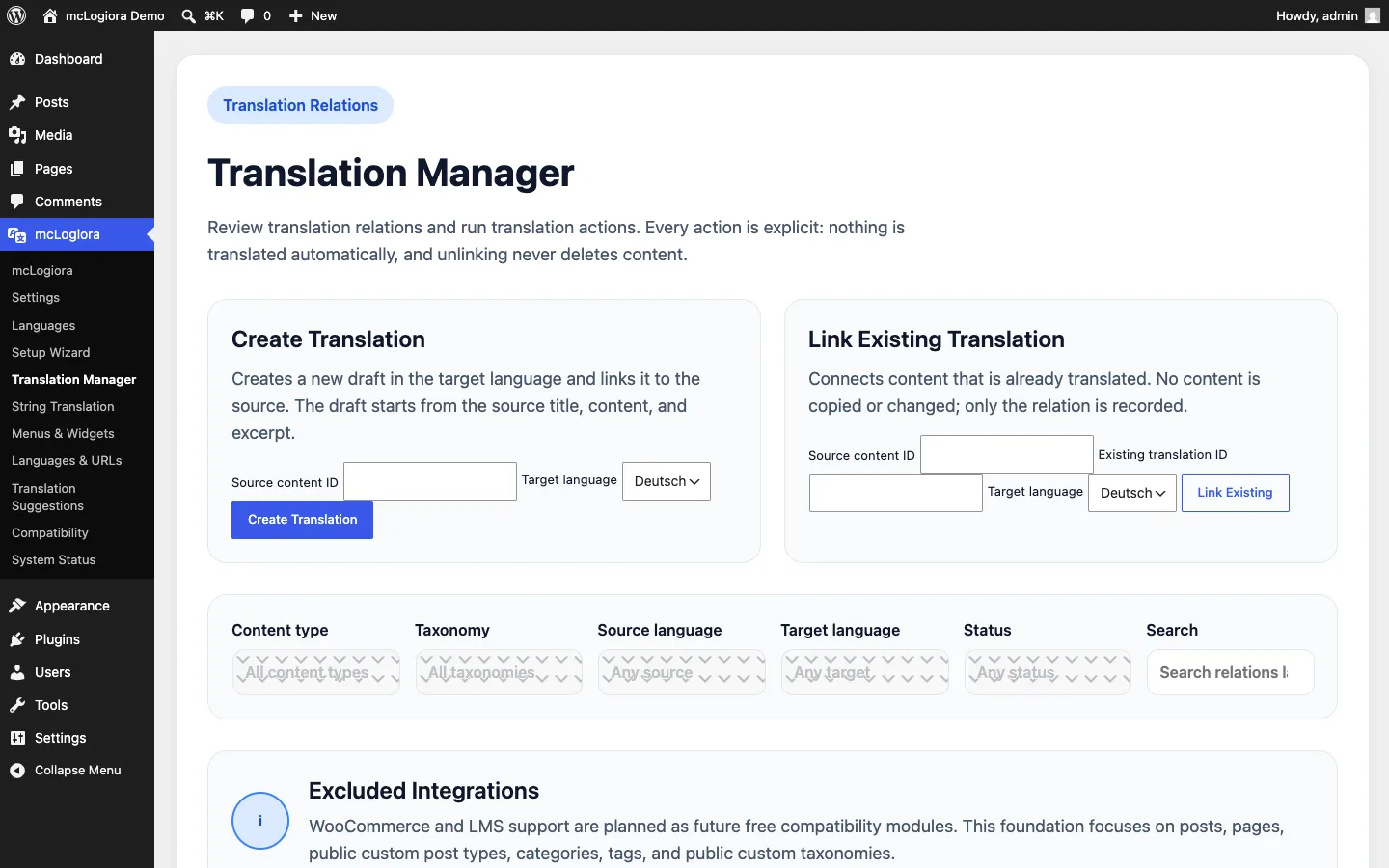Click the Posts pushpin icon
Image resolution: width=1389 pixels, height=868 pixels.
(x=17, y=102)
